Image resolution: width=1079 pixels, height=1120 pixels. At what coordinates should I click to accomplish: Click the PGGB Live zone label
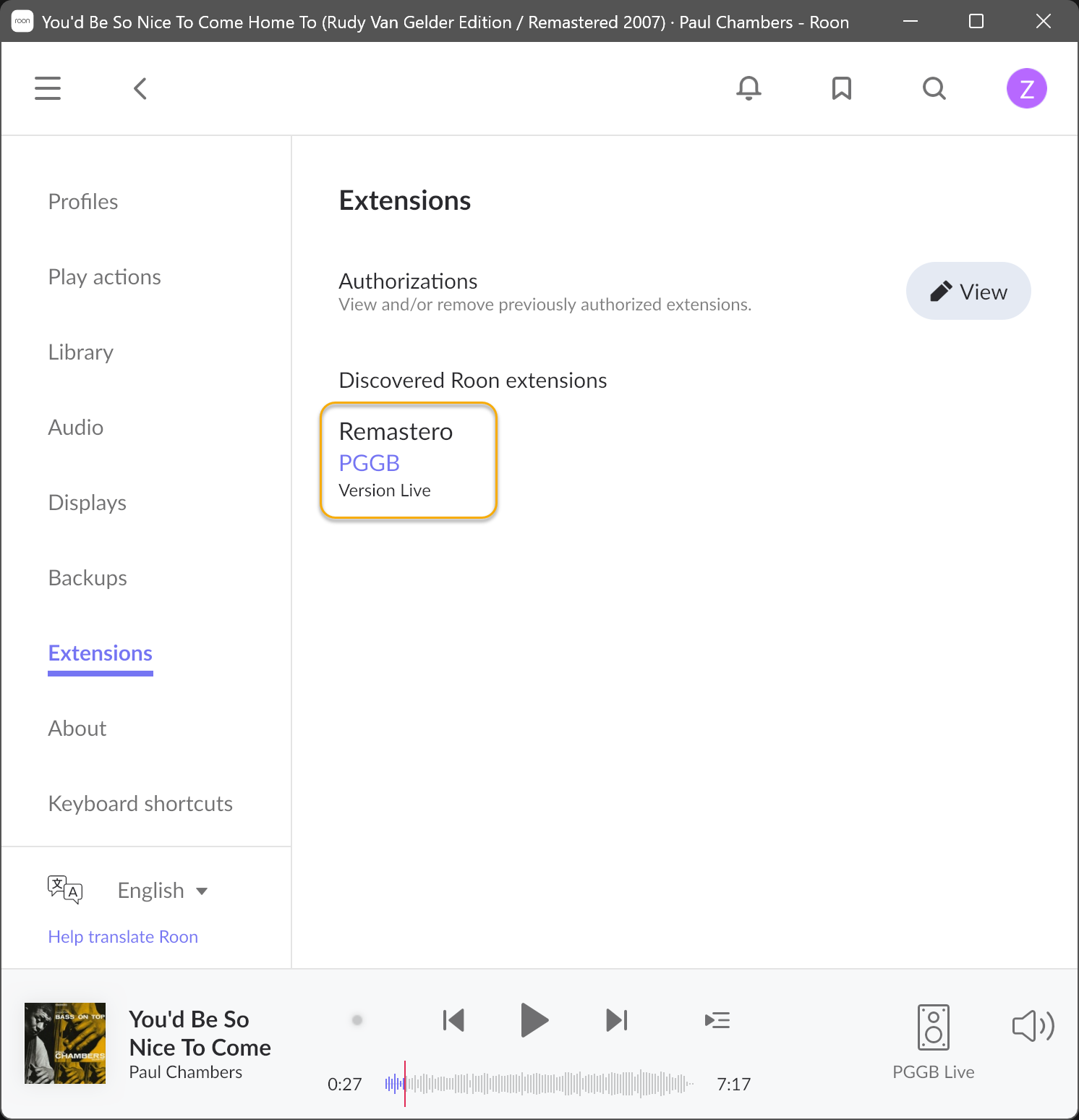pyautogui.click(x=934, y=1072)
